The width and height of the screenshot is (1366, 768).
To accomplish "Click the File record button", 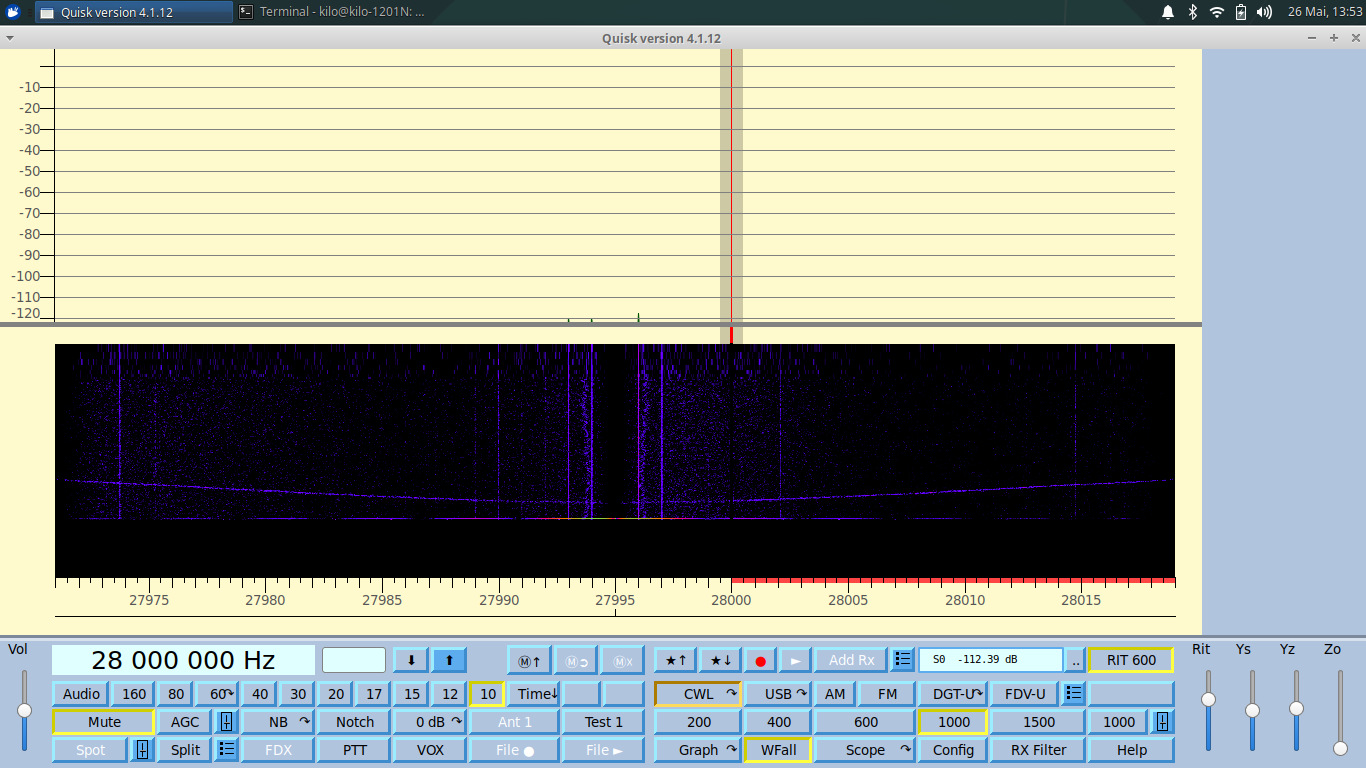I will tap(515, 750).
